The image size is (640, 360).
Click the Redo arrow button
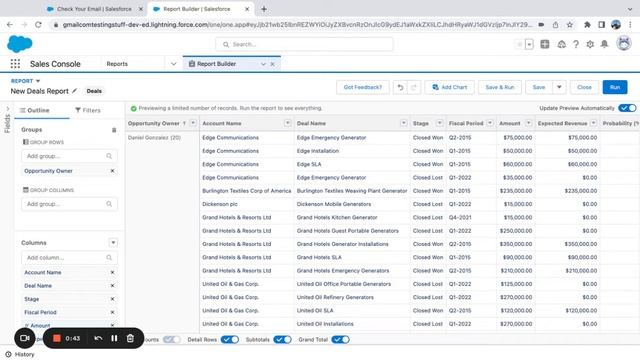coord(413,87)
